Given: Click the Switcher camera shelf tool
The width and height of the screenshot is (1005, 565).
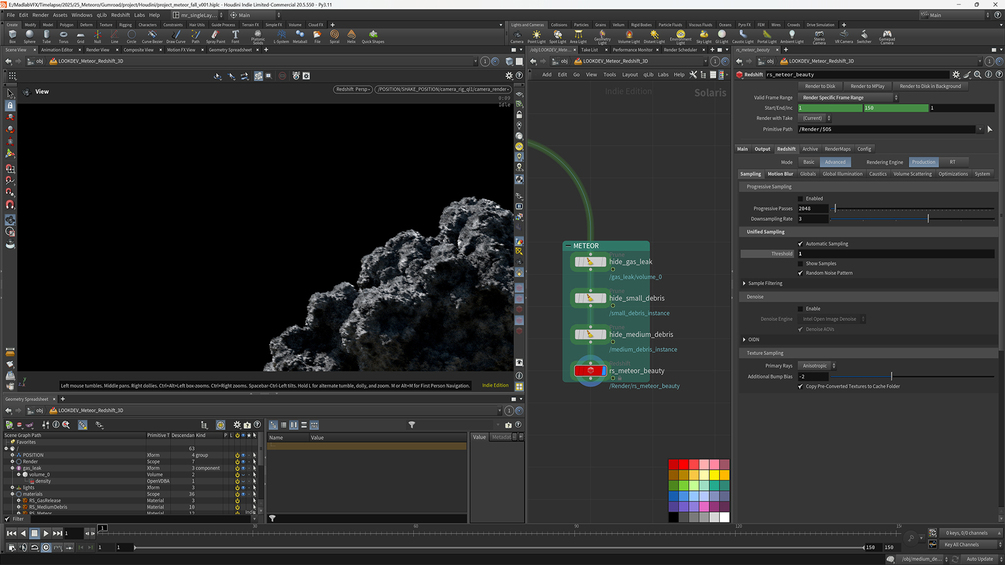Looking at the screenshot, I should tap(864, 36).
